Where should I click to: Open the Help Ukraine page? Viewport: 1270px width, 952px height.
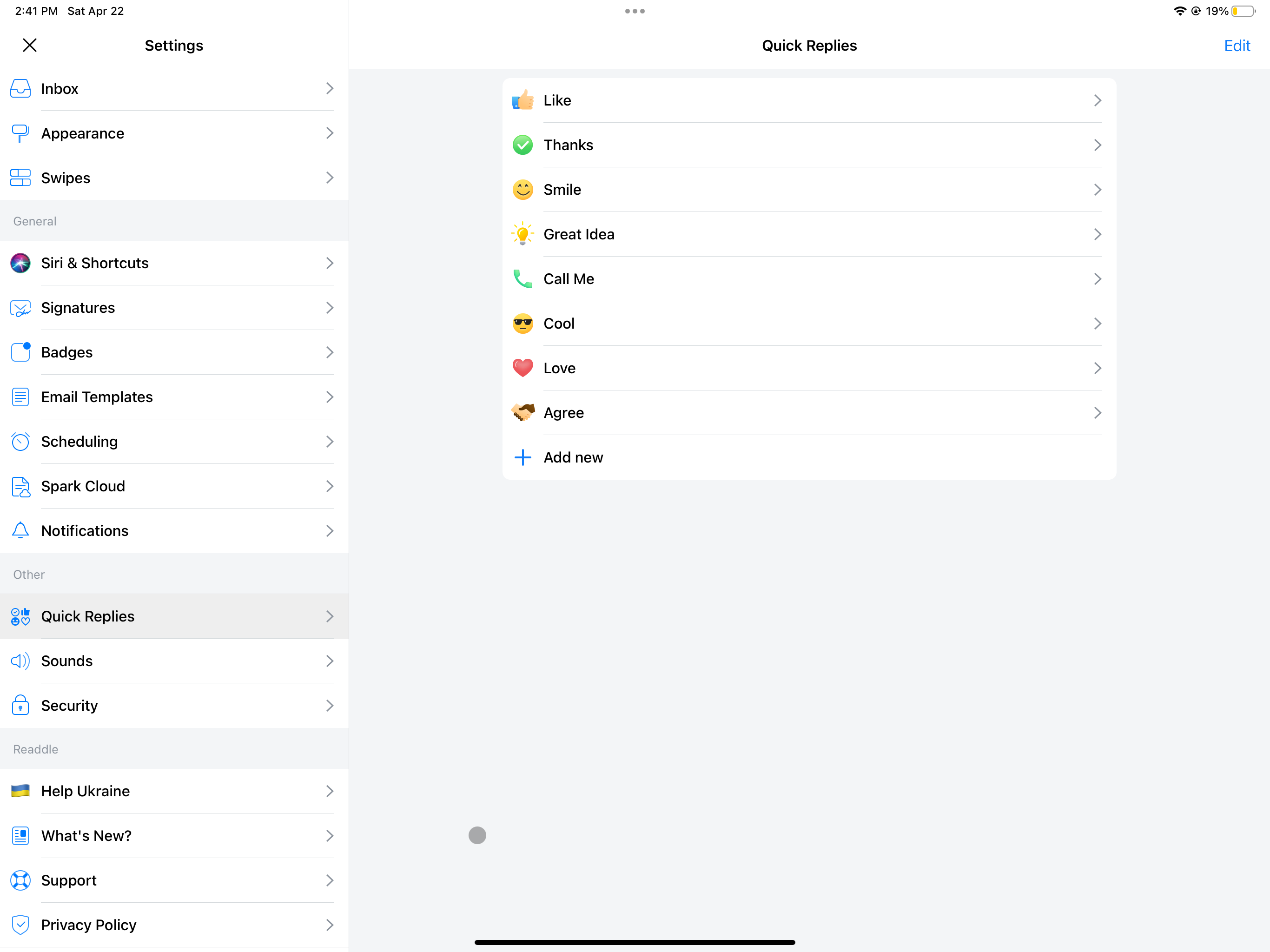point(174,791)
